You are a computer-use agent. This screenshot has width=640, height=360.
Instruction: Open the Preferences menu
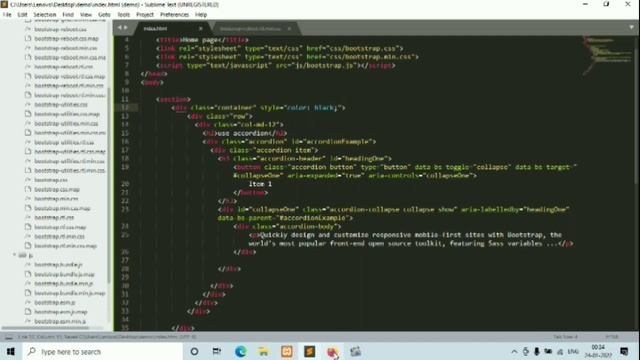tap(174, 15)
